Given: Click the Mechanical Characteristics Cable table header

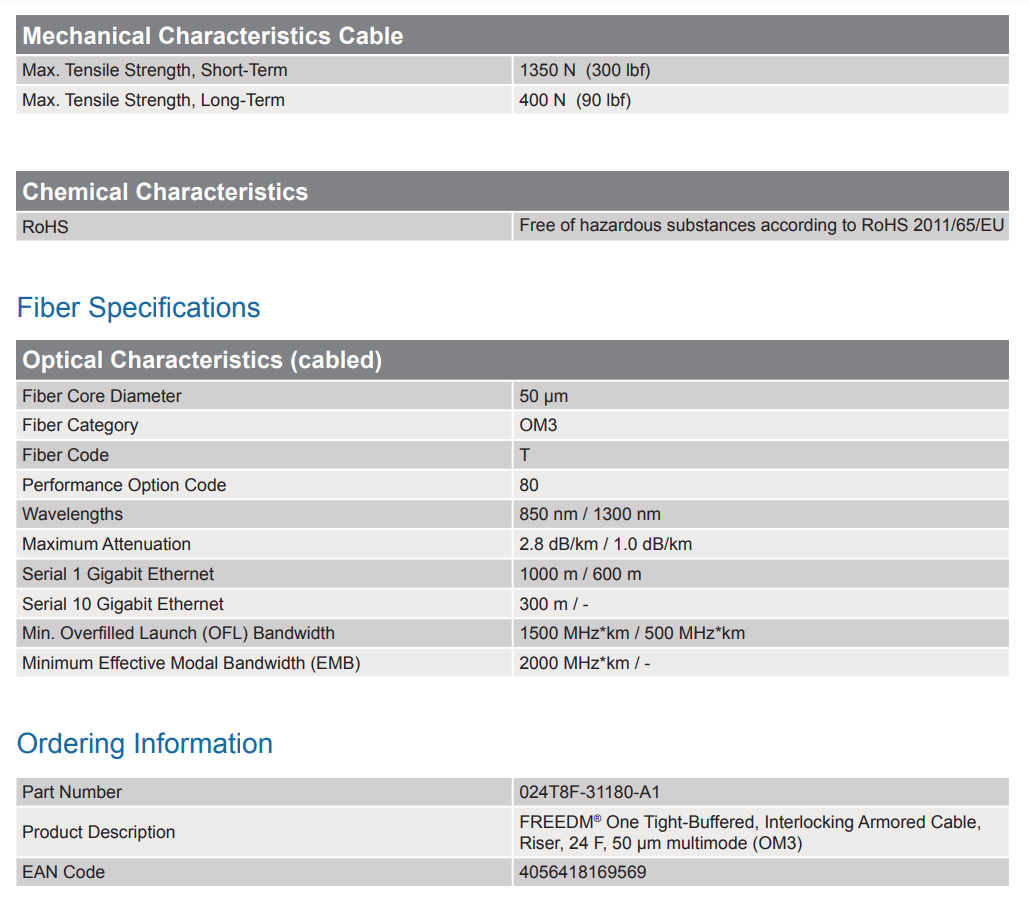Looking at the screenshot, I should coord(212,36).
